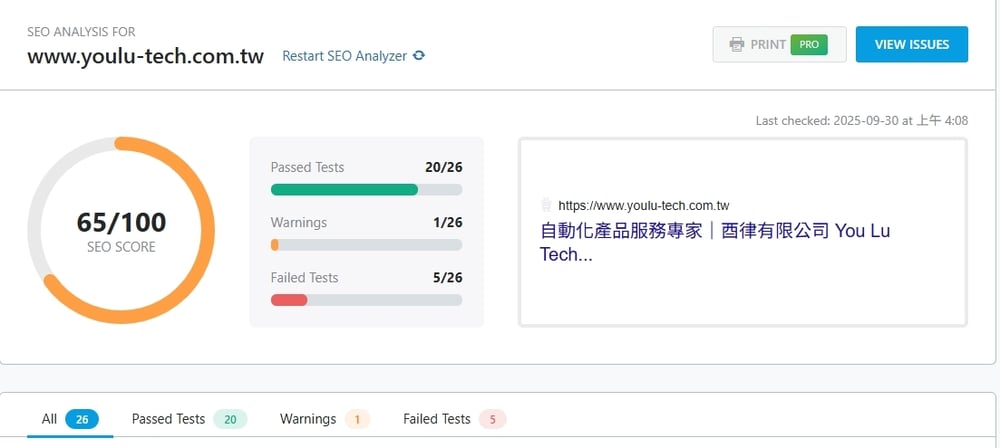Click the blue 26 count badge
Image resolution: width=1000 pixels, height=448 pixels.
[x=82, y=419]
